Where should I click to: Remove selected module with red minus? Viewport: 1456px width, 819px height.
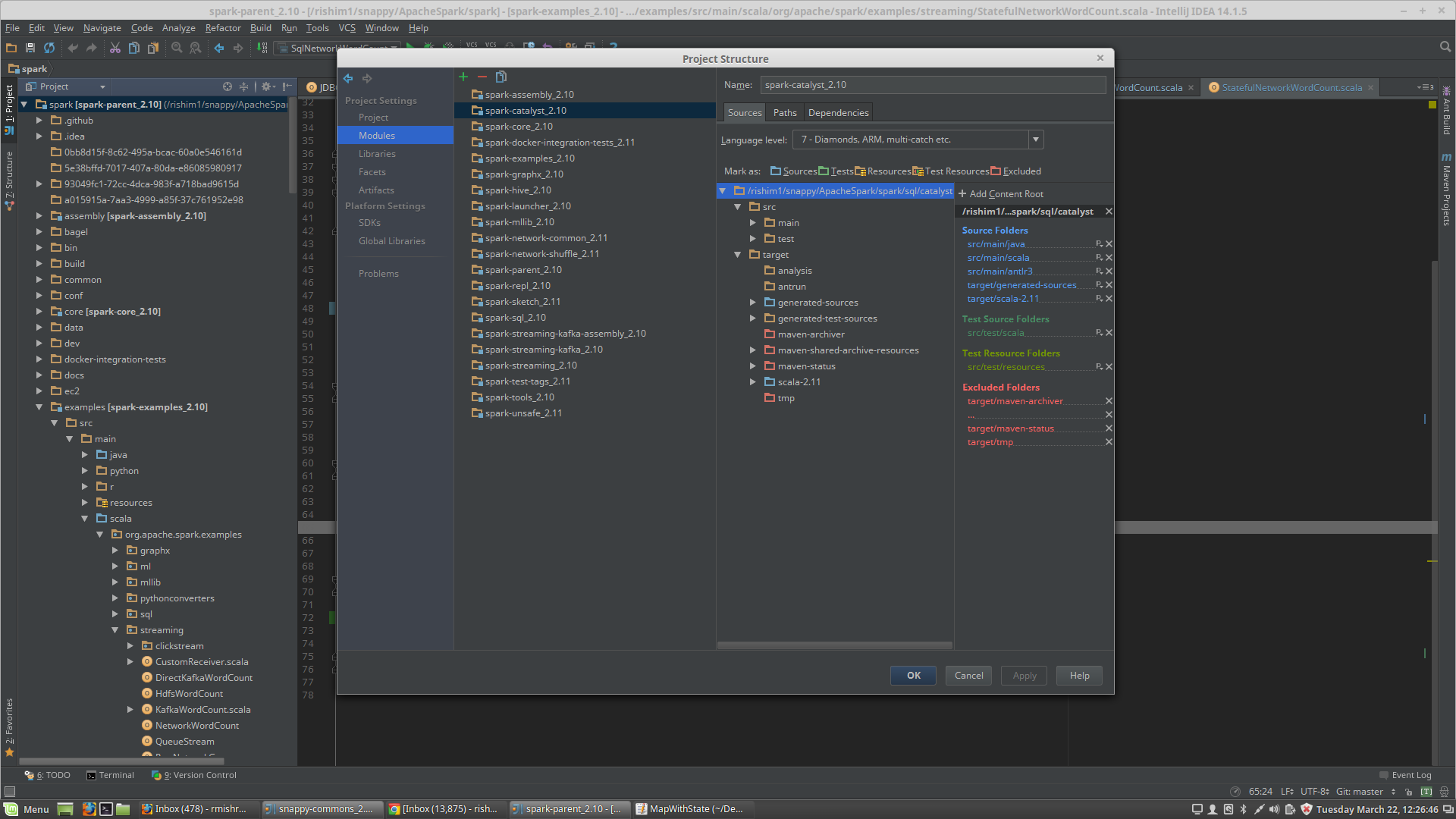coord(482,77)
